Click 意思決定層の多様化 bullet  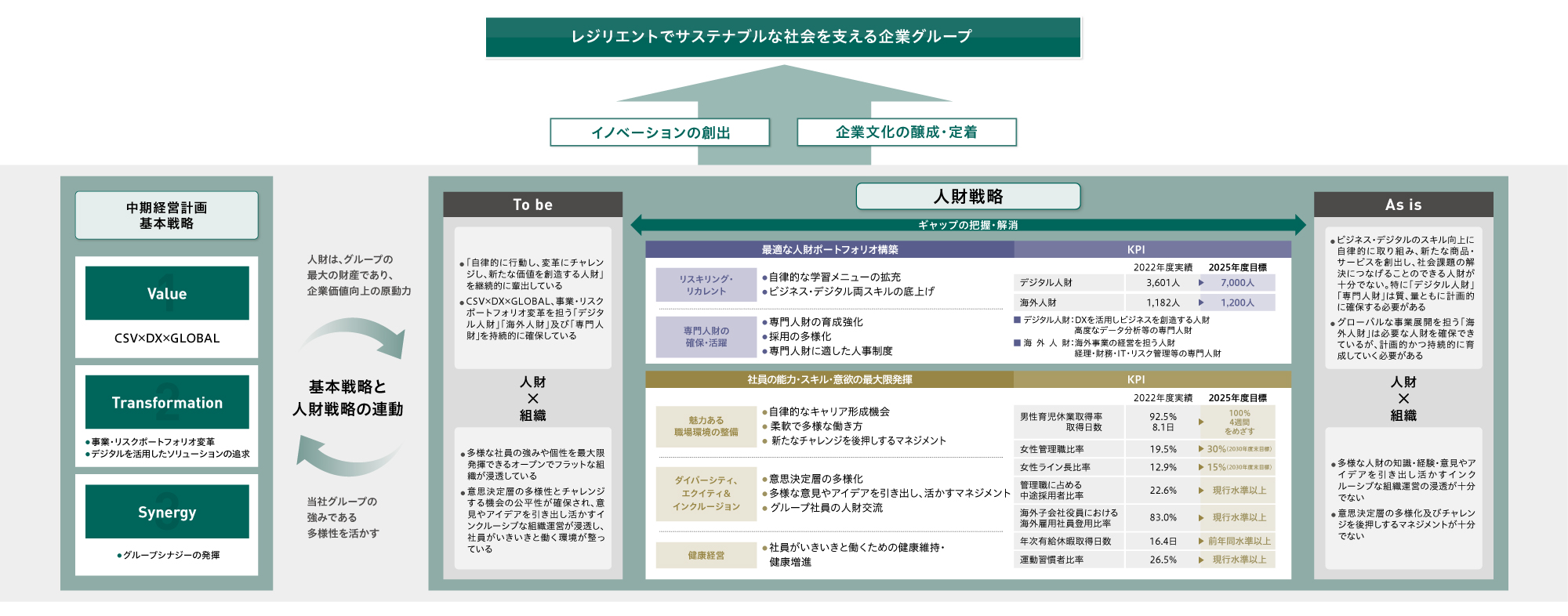(812, 479)
